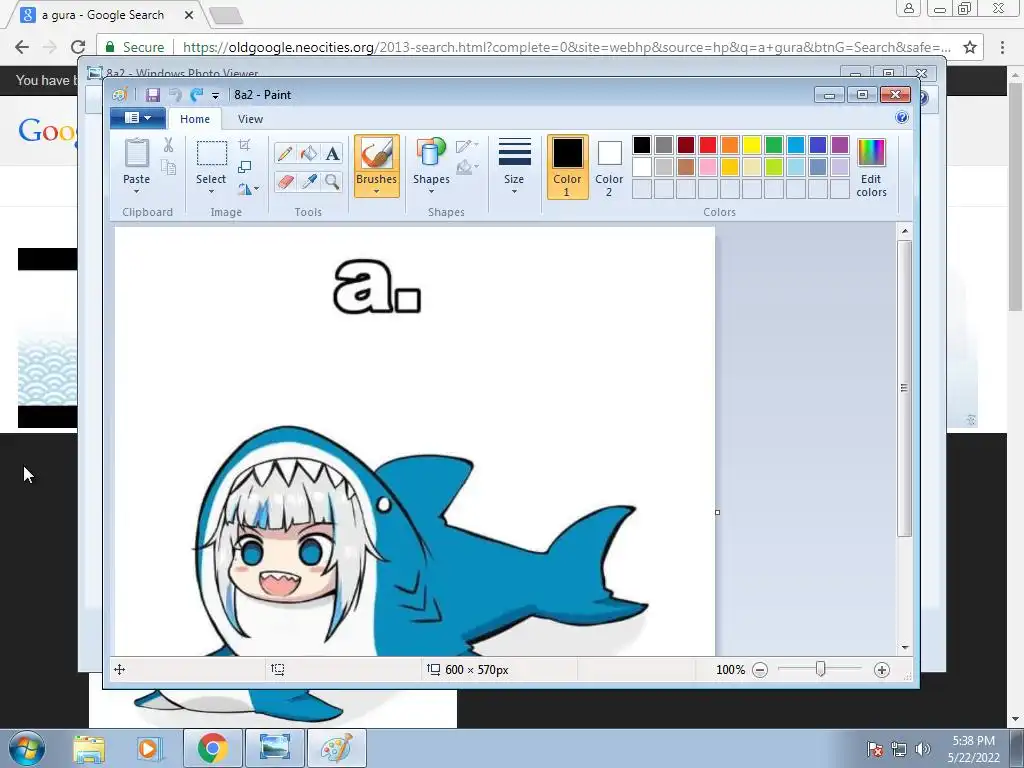Image resolution: width=1024 pixels, height=768 pixels.
Task: Click the Edit colors button
Action: pyautogui.click(x=871, y=167)
